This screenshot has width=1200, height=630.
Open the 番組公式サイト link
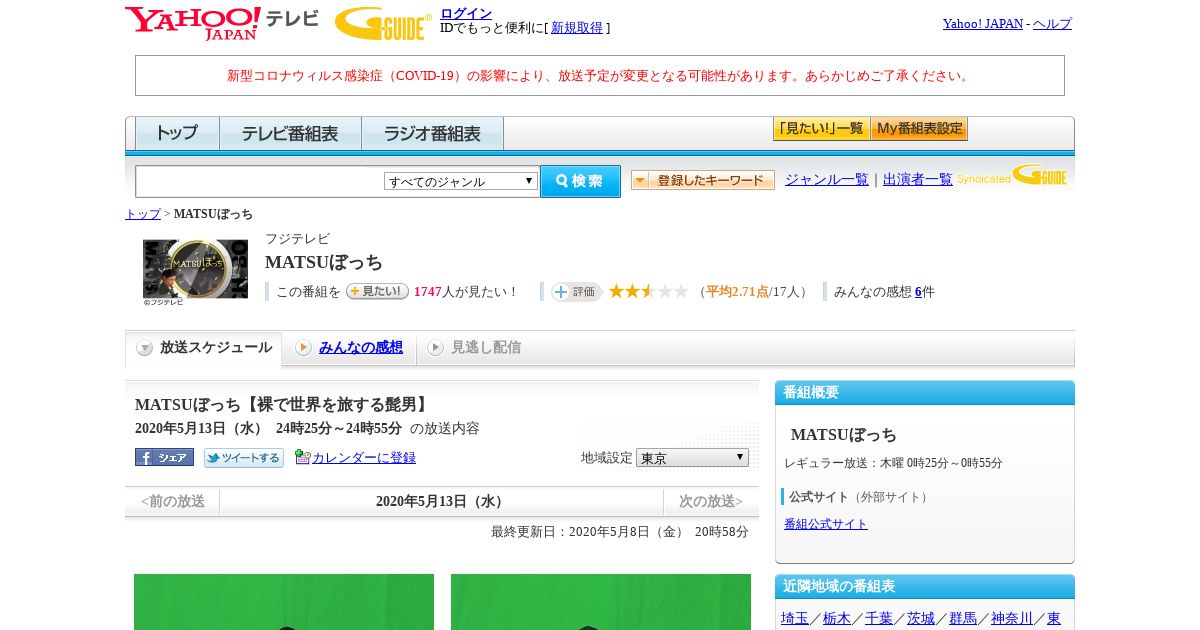click(x=826, y=524)
